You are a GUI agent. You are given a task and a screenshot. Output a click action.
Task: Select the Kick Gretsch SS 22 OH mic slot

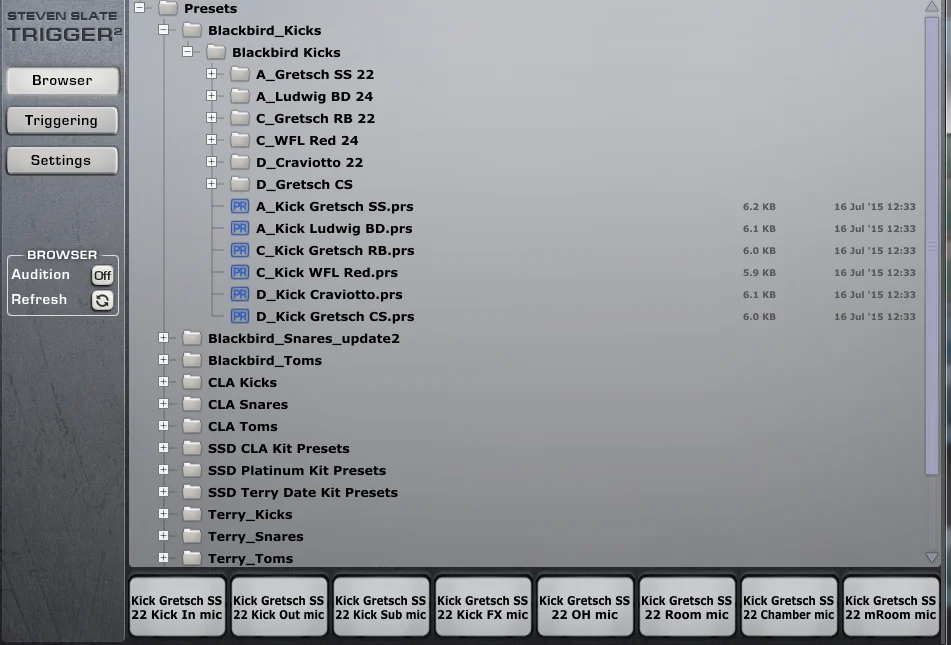click(585, 607)
